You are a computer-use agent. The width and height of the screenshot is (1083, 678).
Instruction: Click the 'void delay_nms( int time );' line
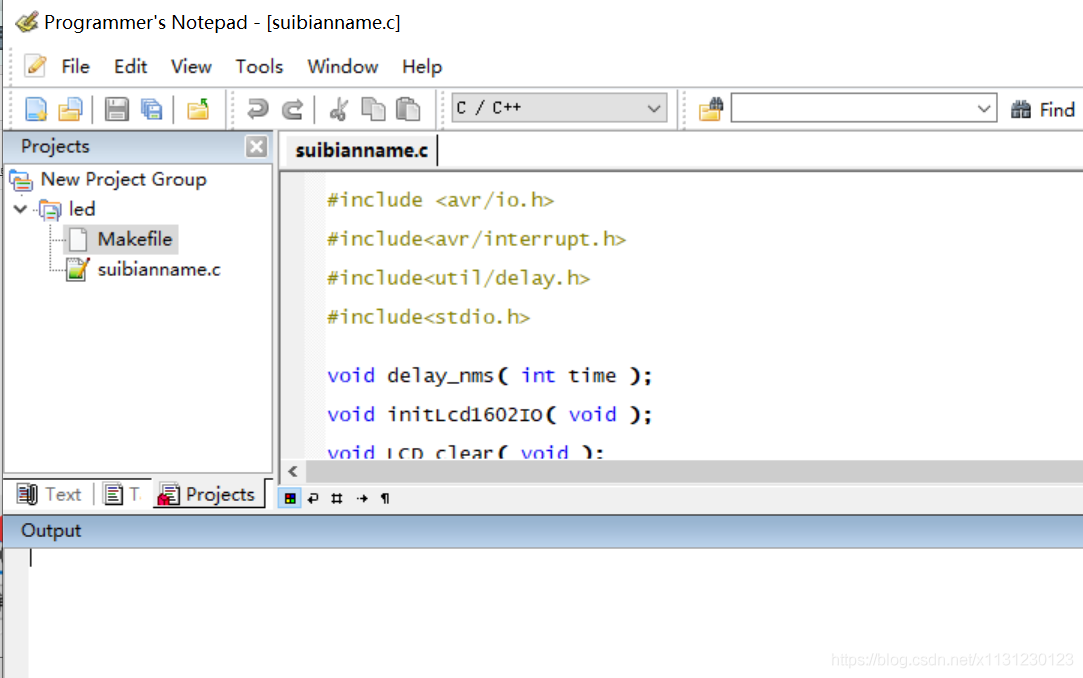point(490,376)
